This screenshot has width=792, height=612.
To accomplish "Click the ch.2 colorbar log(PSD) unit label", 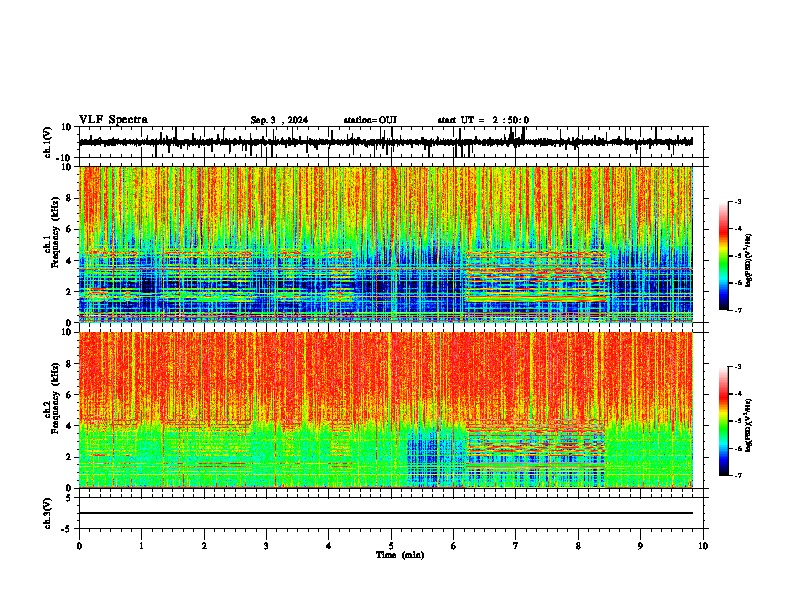I will coord(749,425).
